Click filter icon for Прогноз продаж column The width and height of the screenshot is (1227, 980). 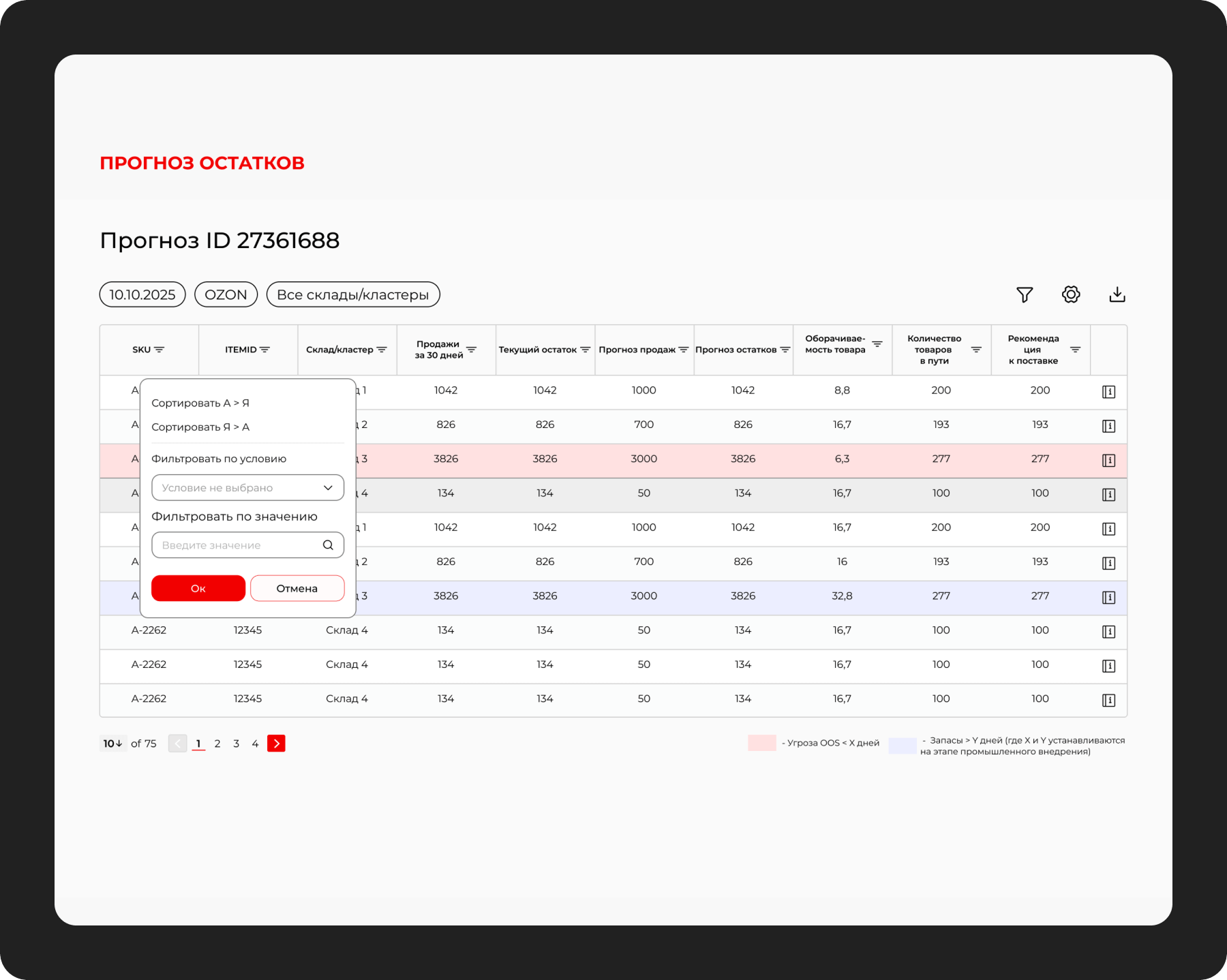click(684, 350)
